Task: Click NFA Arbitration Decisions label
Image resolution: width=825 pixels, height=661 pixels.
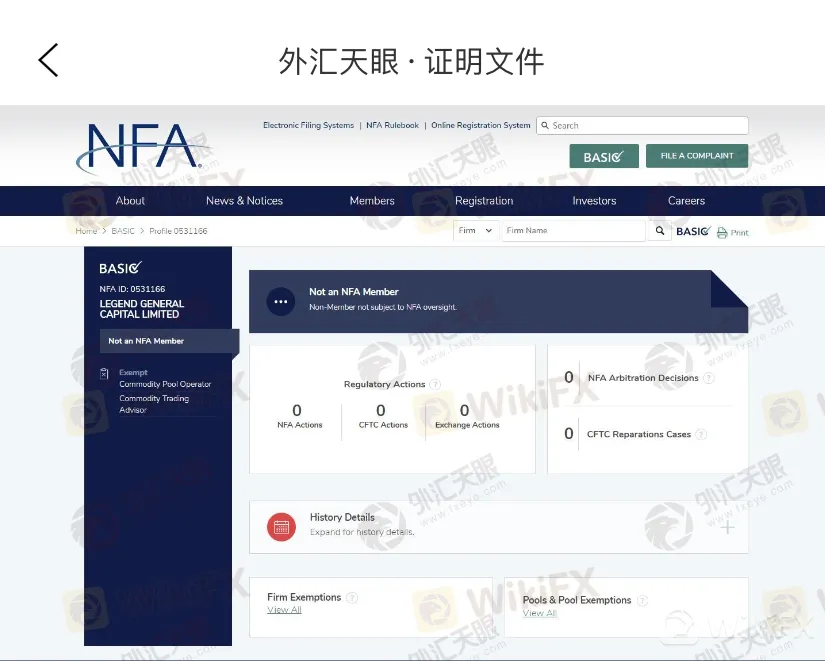Action: (x=643, y=378)
